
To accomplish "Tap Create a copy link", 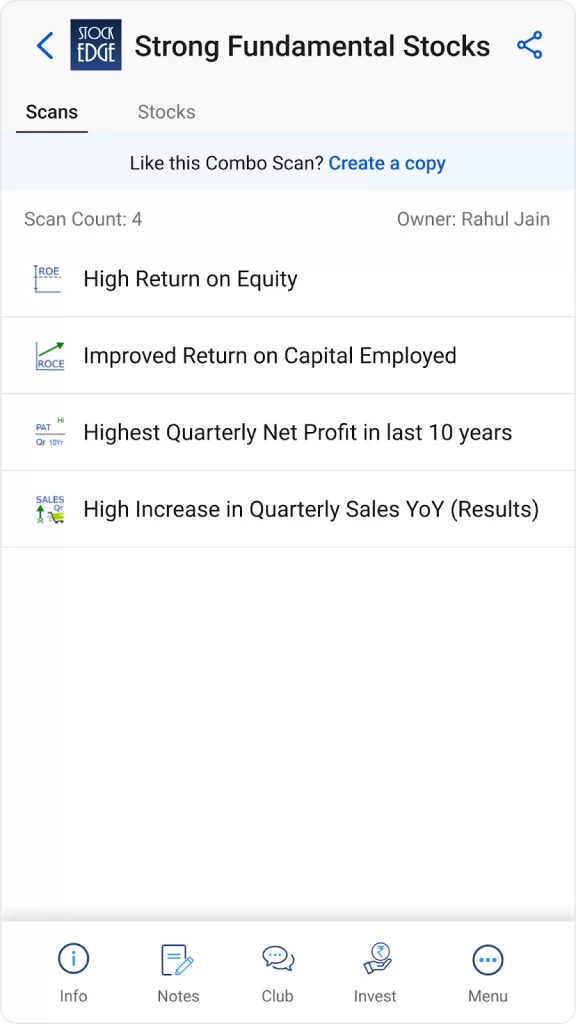I will pyautogui.click(x=387, y=162).
